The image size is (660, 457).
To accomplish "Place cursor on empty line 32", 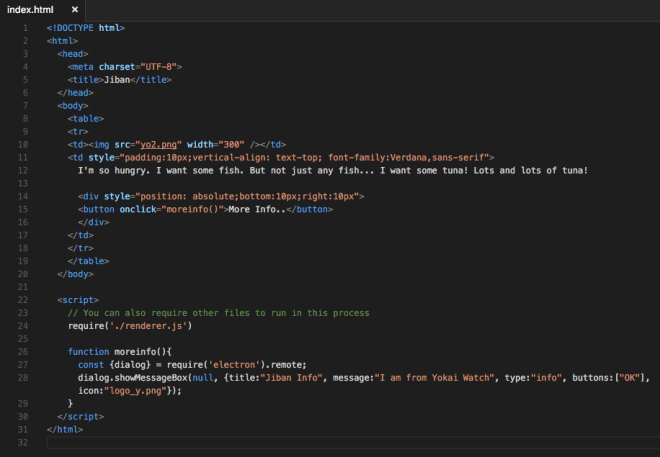I will pyautogui.click(x=353, y=443).
